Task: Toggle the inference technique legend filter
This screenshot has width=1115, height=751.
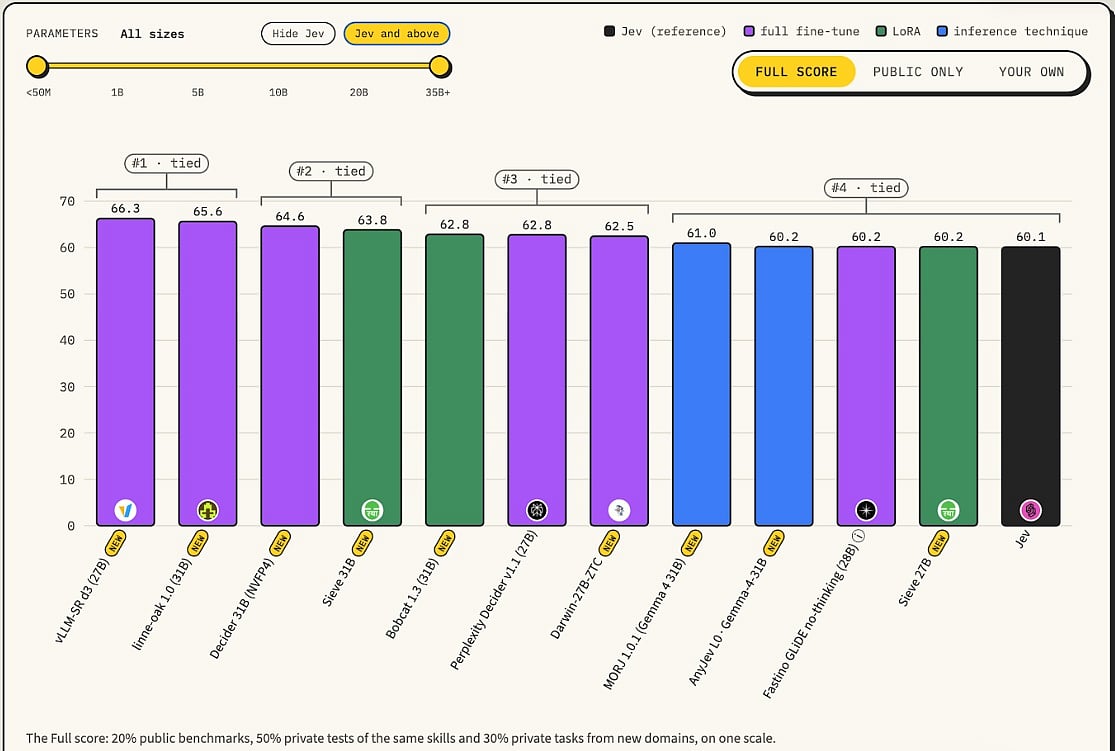Action: [1013, 31]
